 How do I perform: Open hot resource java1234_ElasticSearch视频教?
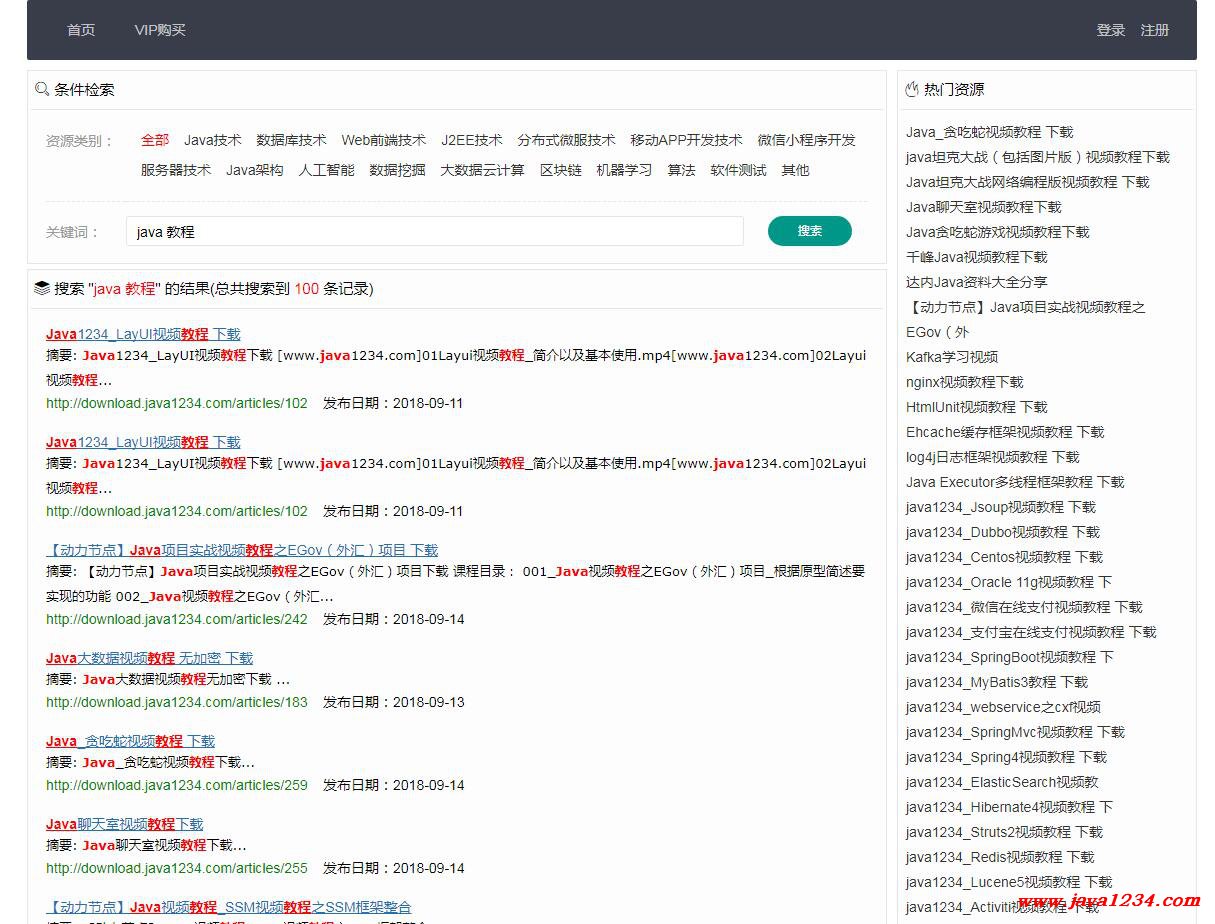(1002, 782)
